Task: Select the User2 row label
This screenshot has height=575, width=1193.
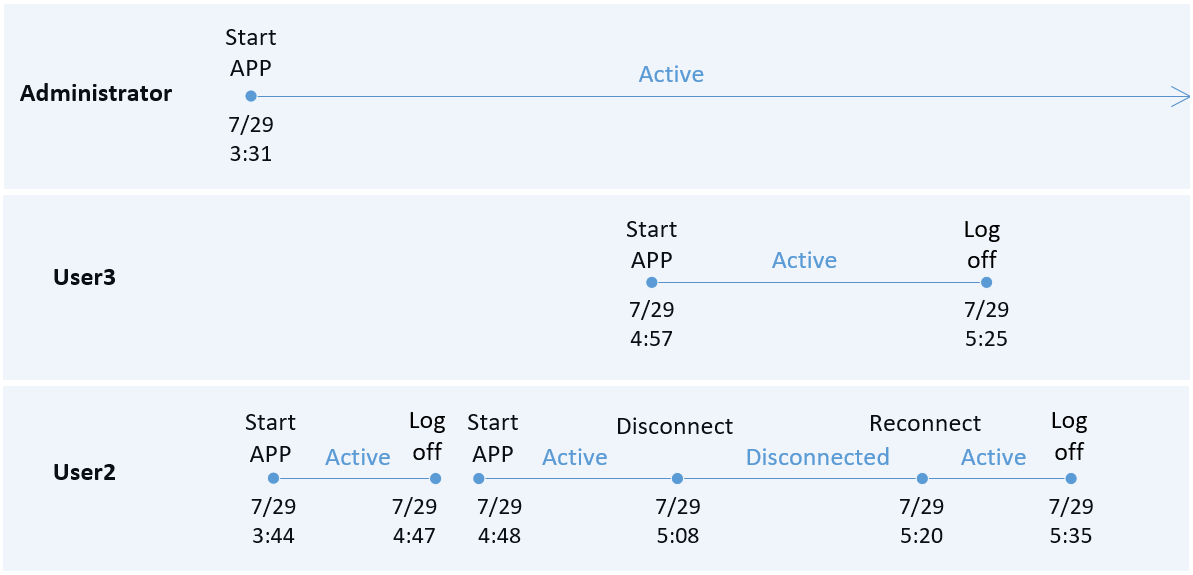Action: [84, 472]
